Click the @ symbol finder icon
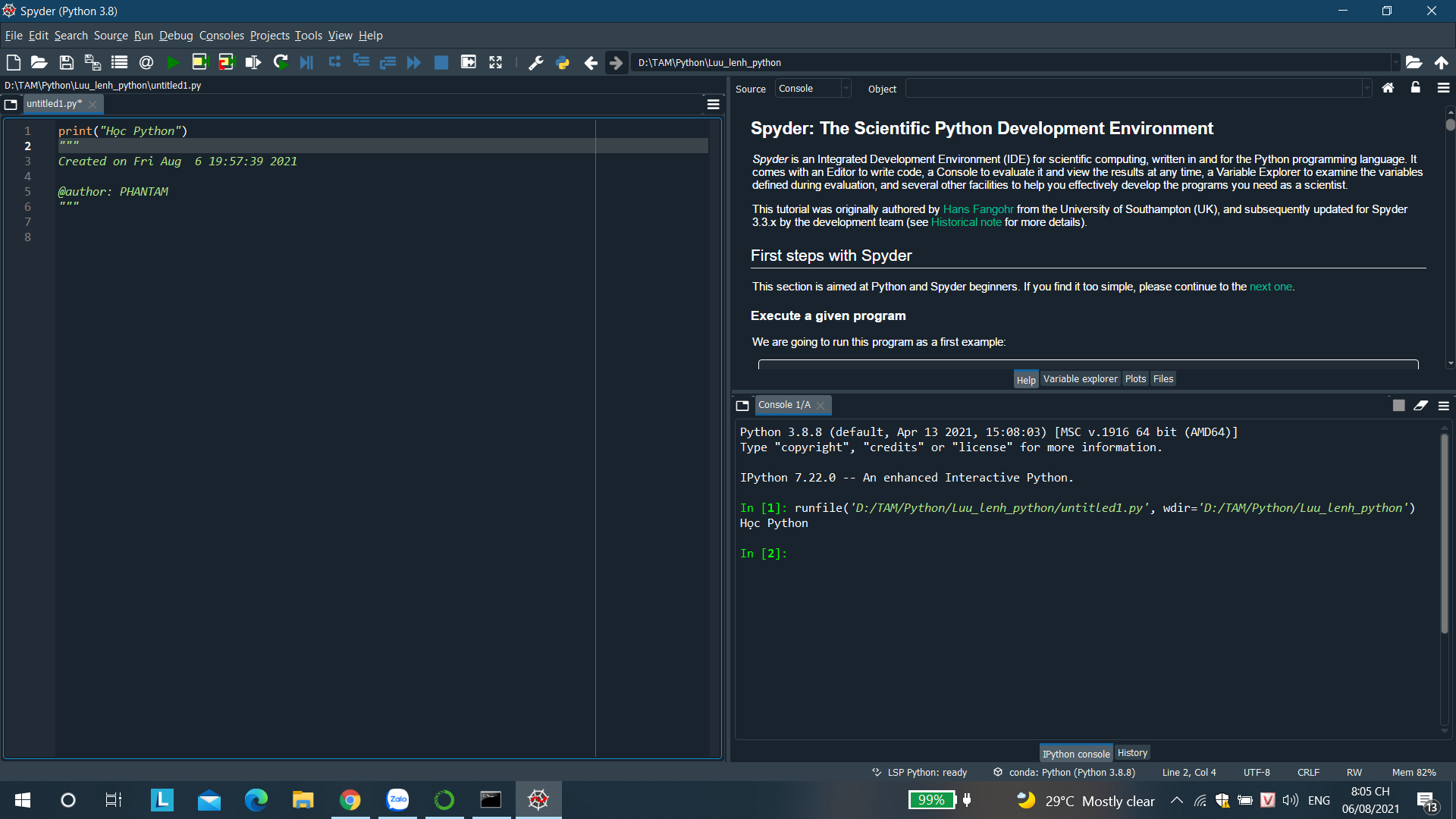The image size is (1456, 819). click(x=146, y=62)
